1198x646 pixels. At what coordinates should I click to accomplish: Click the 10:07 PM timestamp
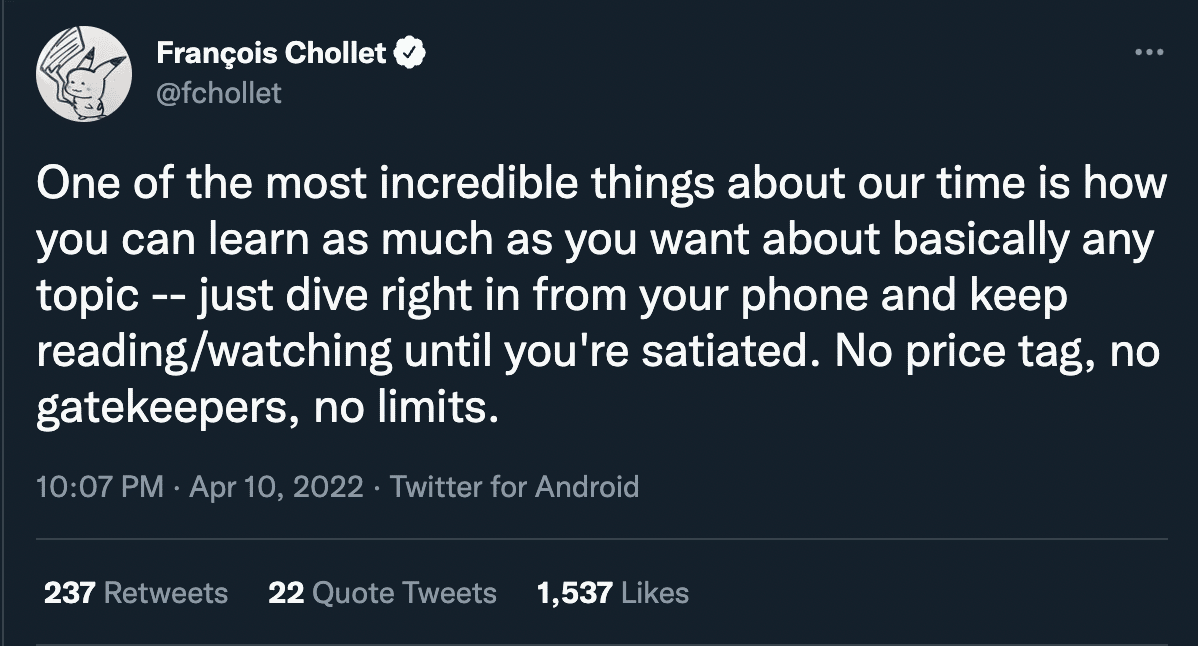100,486
